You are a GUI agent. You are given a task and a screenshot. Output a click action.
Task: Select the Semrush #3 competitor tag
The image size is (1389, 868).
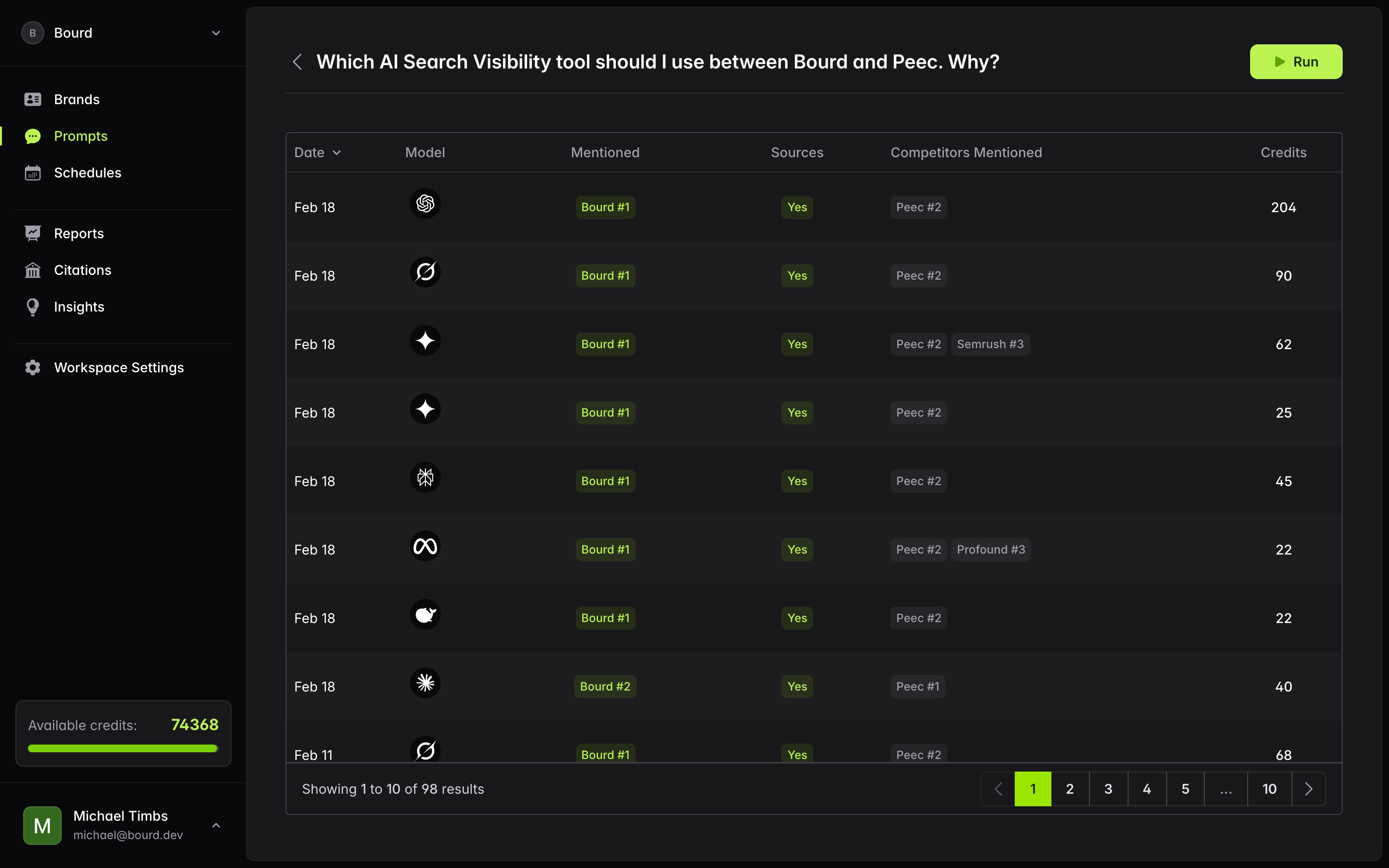click(x=990, y=344)
